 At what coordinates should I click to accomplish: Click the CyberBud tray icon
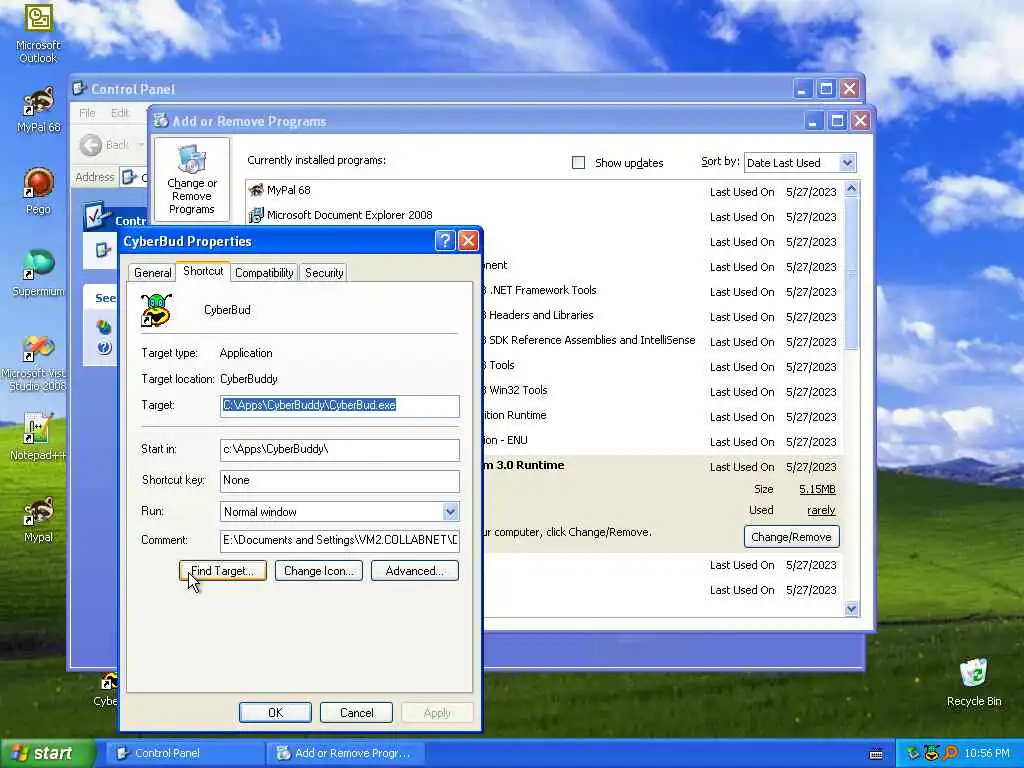931,753
